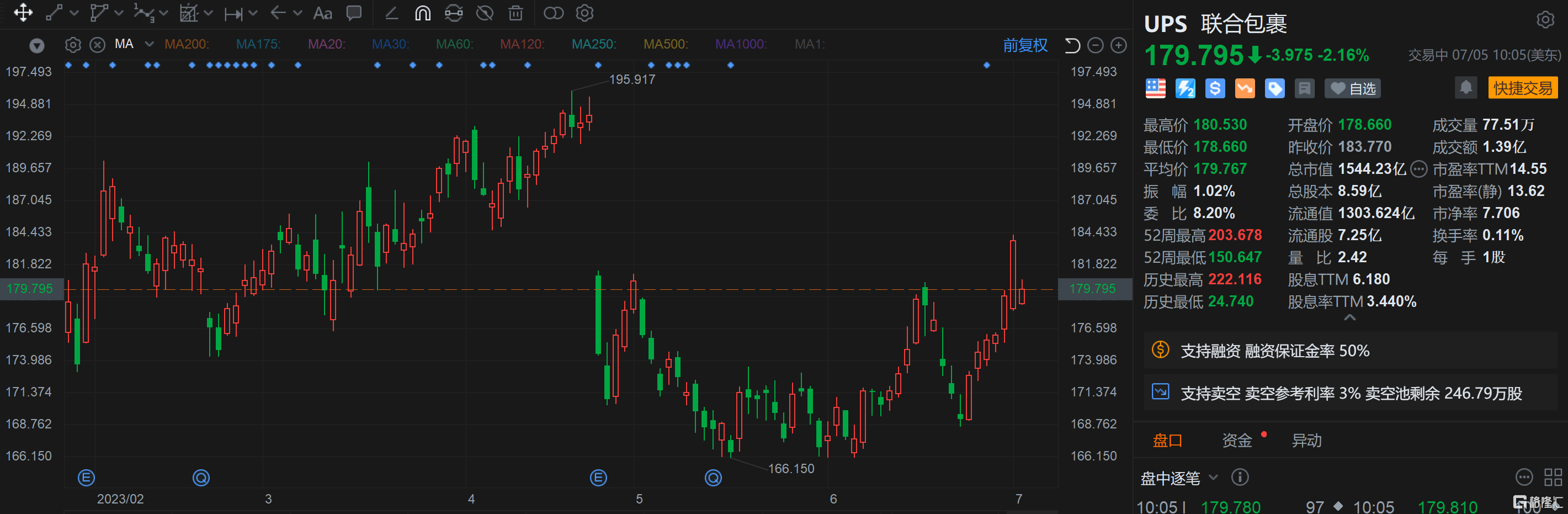Collapse the indicator legend triangle
1568x514 pixels.
(36, 46)
